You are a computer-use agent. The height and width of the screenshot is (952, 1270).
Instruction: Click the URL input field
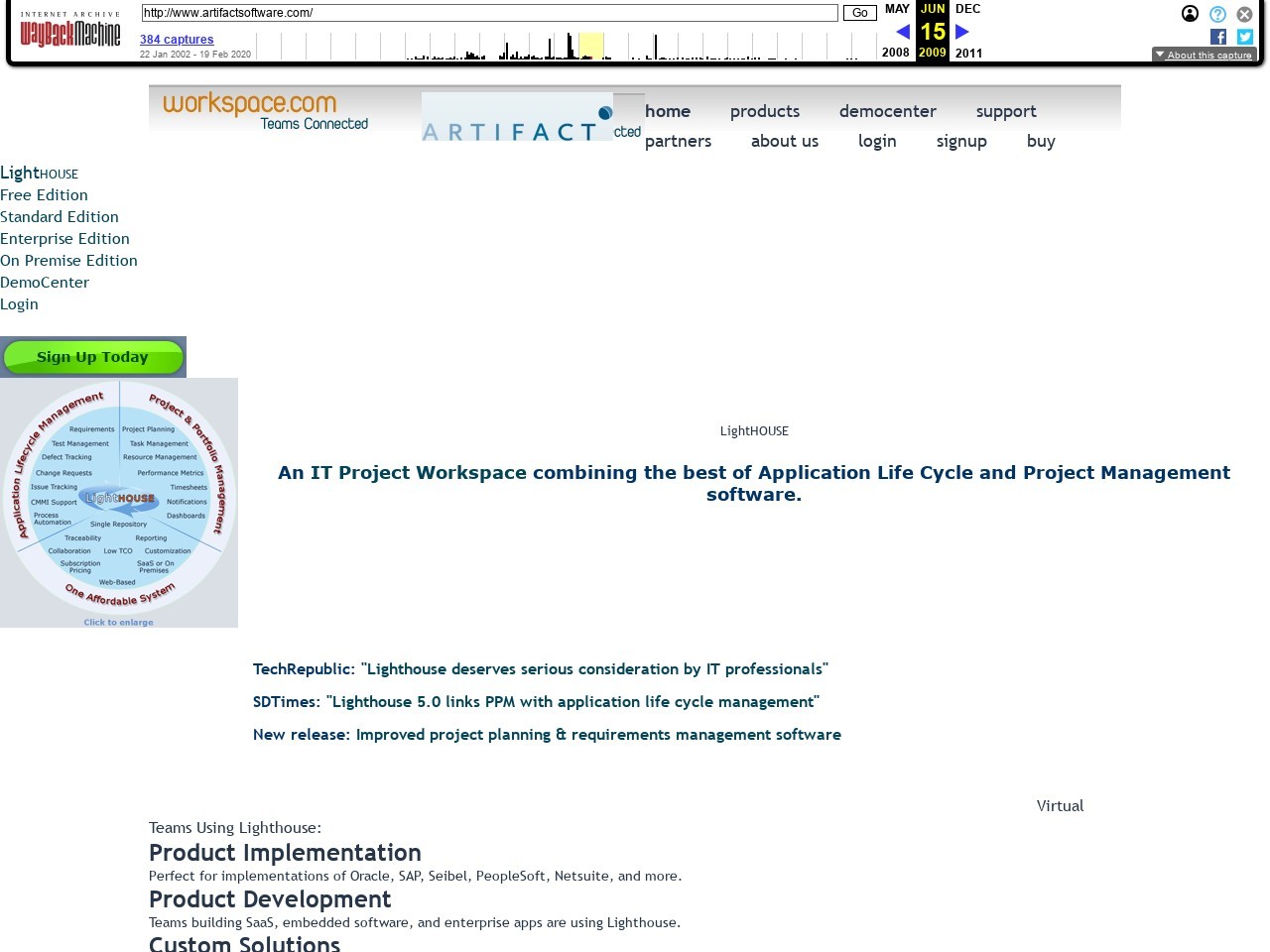tap(489, 13)
